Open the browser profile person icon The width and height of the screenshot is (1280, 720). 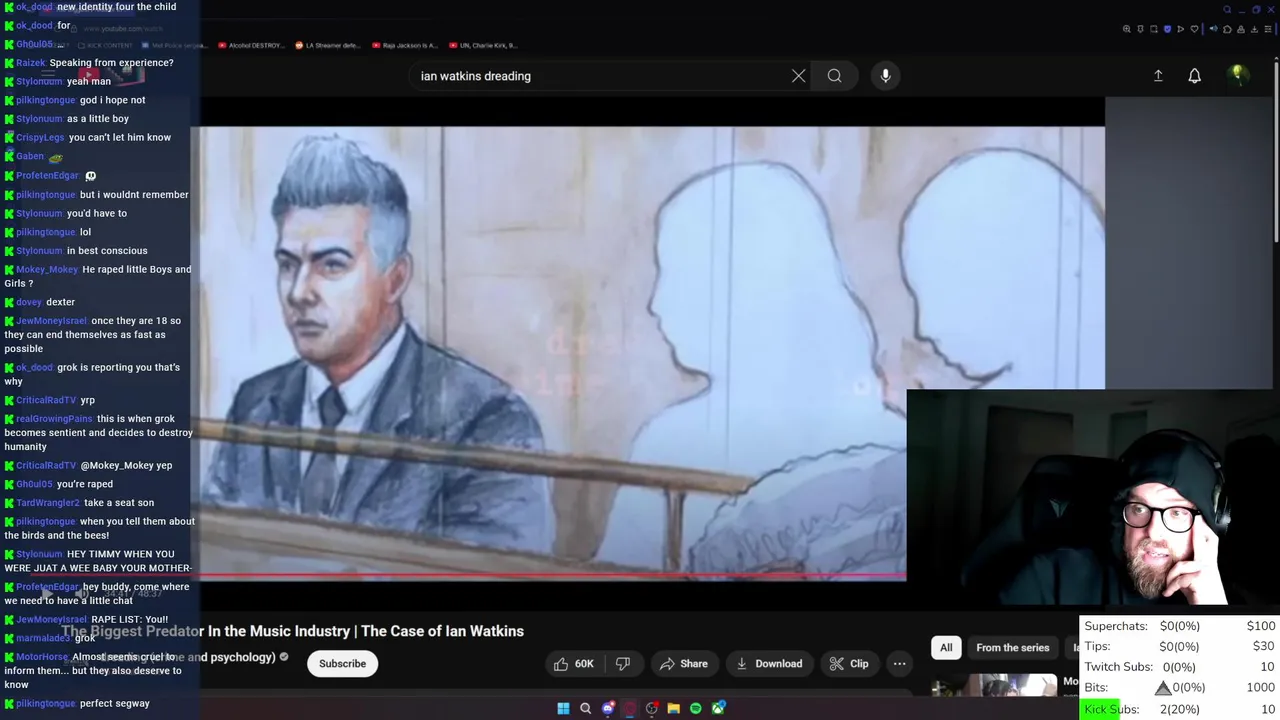(1241, 29)
